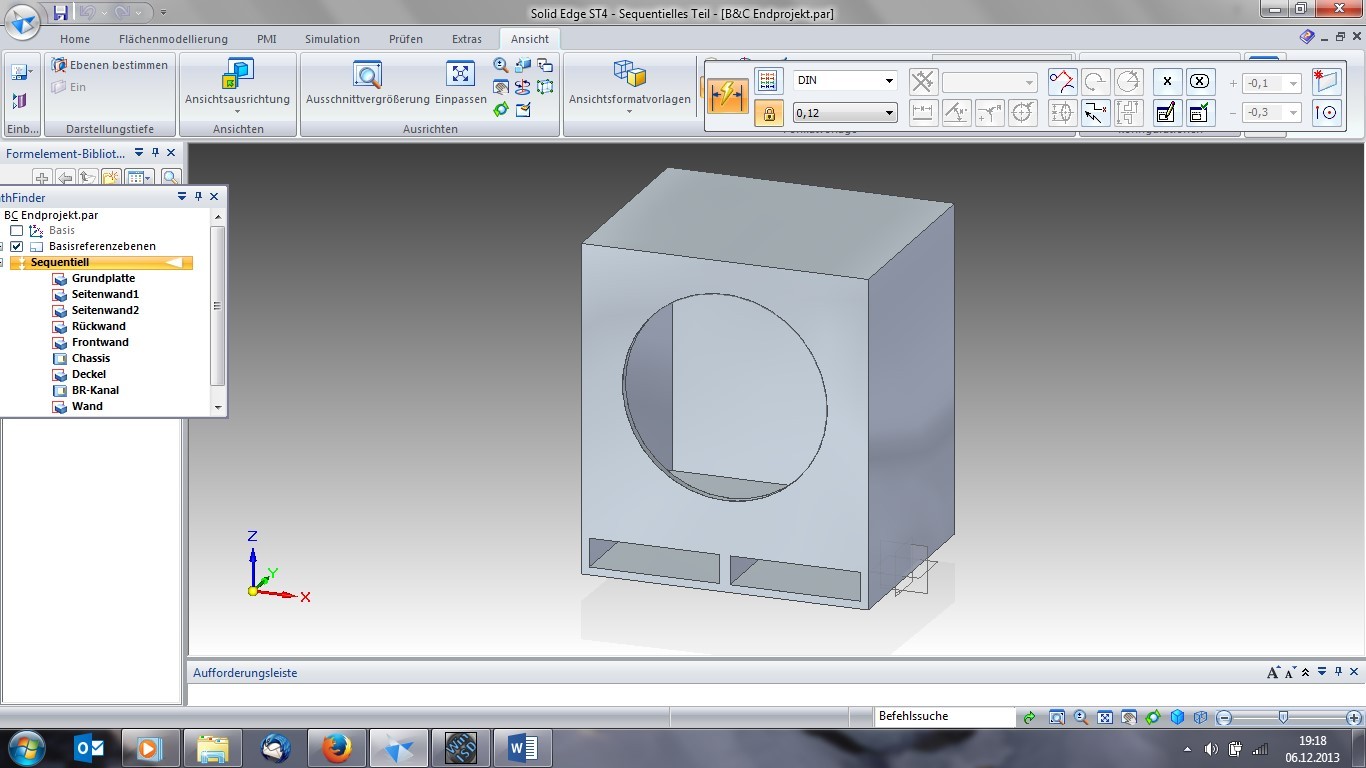Click the Einpassen fit view icon

pos(460,75)
